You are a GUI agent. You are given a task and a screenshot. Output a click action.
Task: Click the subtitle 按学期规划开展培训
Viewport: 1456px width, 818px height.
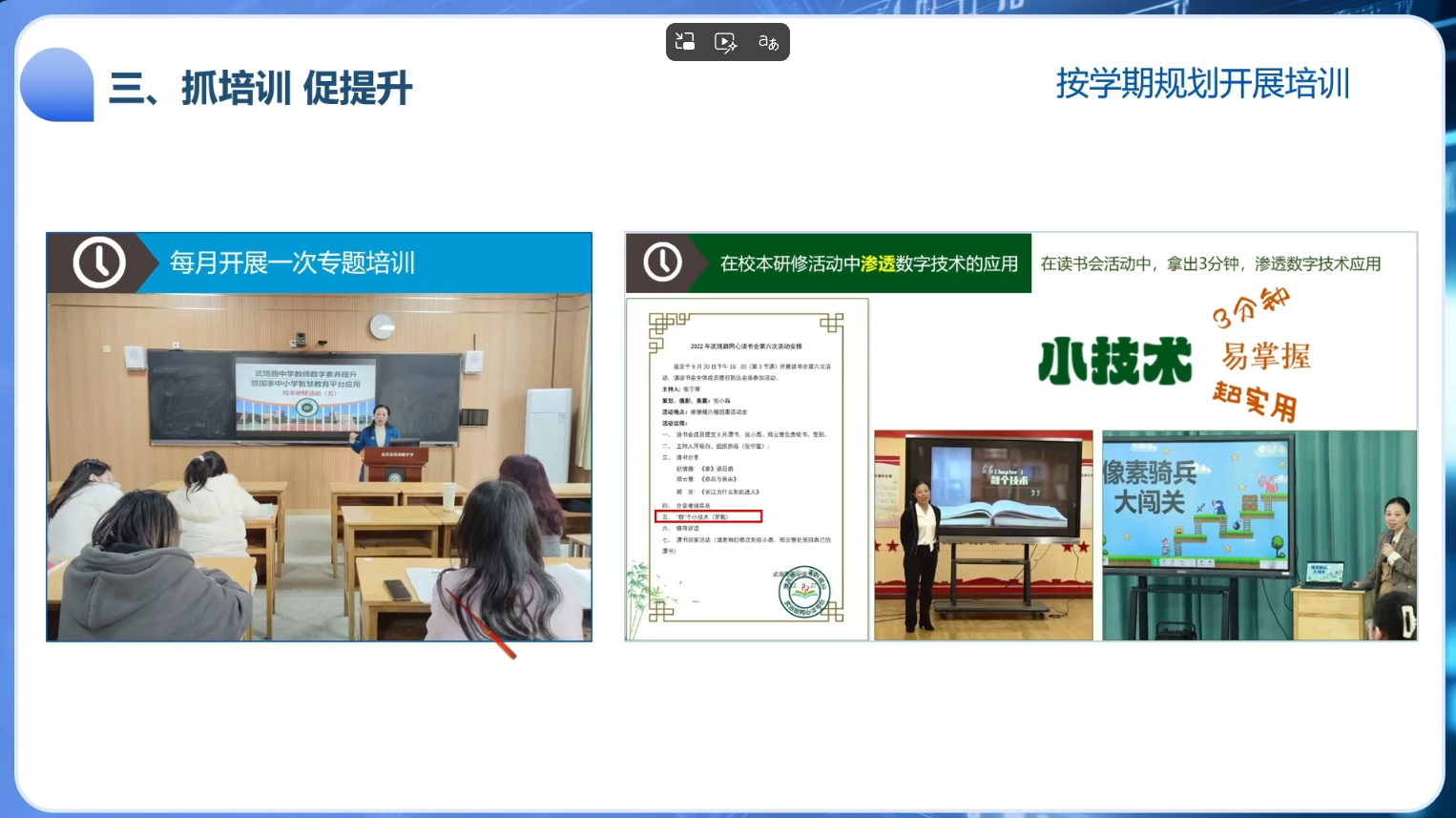click(1202, 84)
